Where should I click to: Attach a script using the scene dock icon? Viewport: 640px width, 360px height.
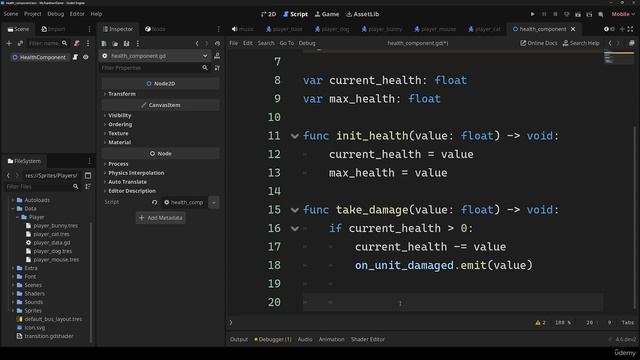click(77, 43)
